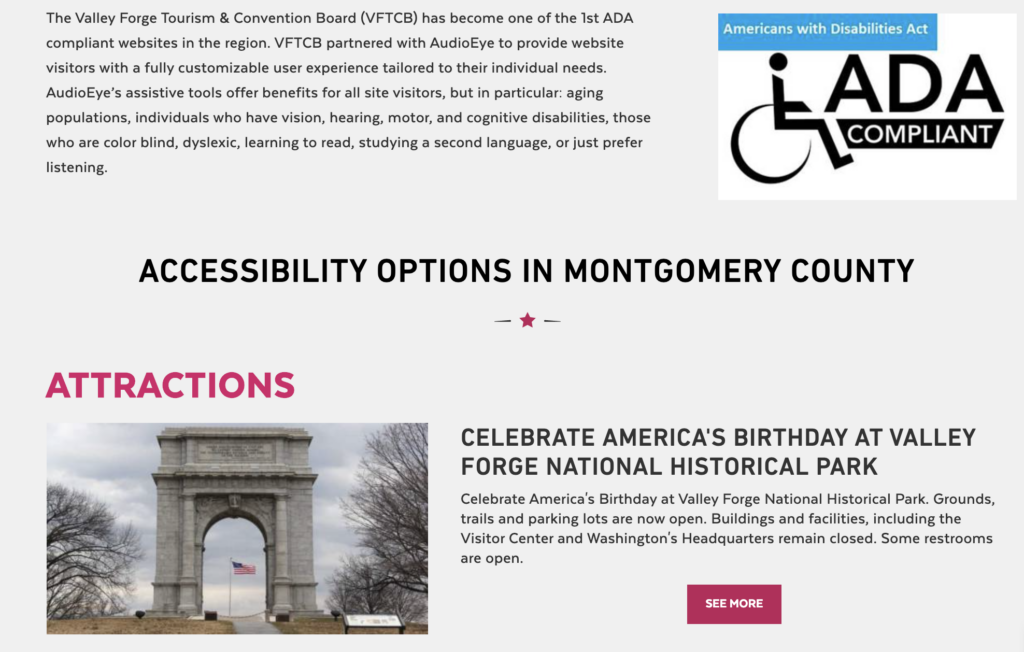The width and height of the screenshot is (1024, 652).
Task: Open the Valley Forge memorial arch photo
Action: tap(237, 529)
